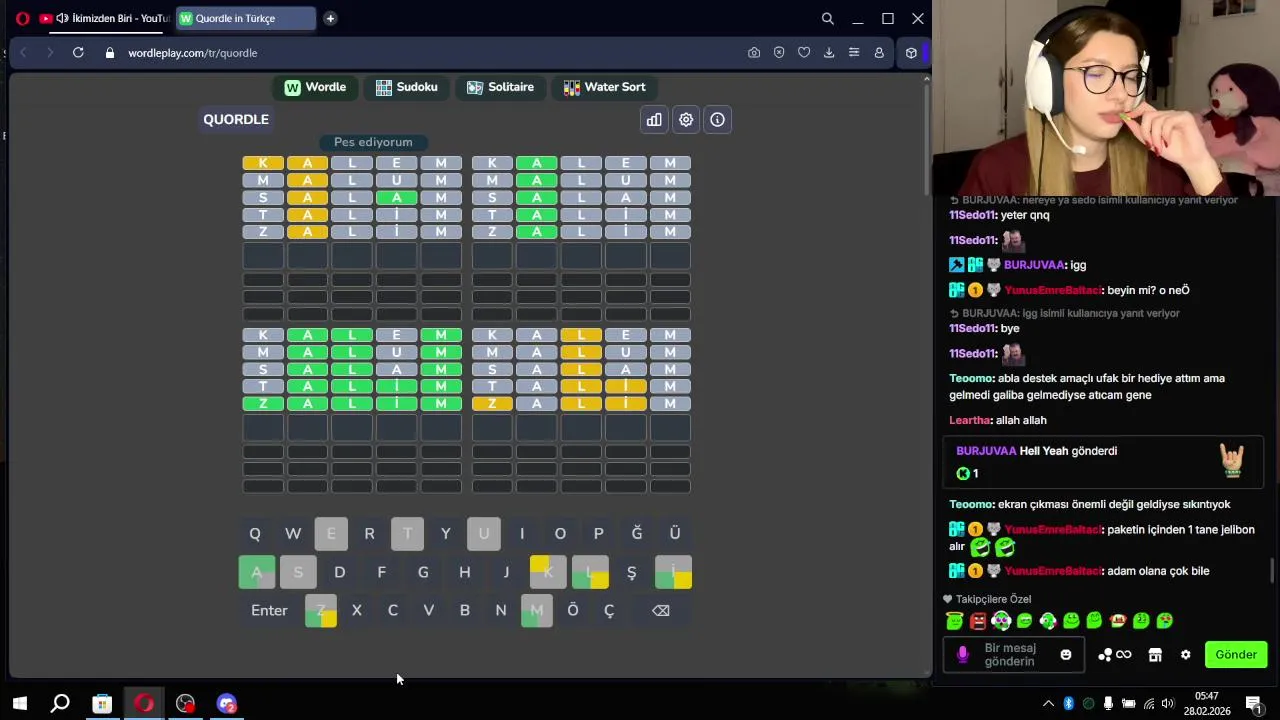Switch to İkimizden Biri YouTube tab

tap(105, 18)
